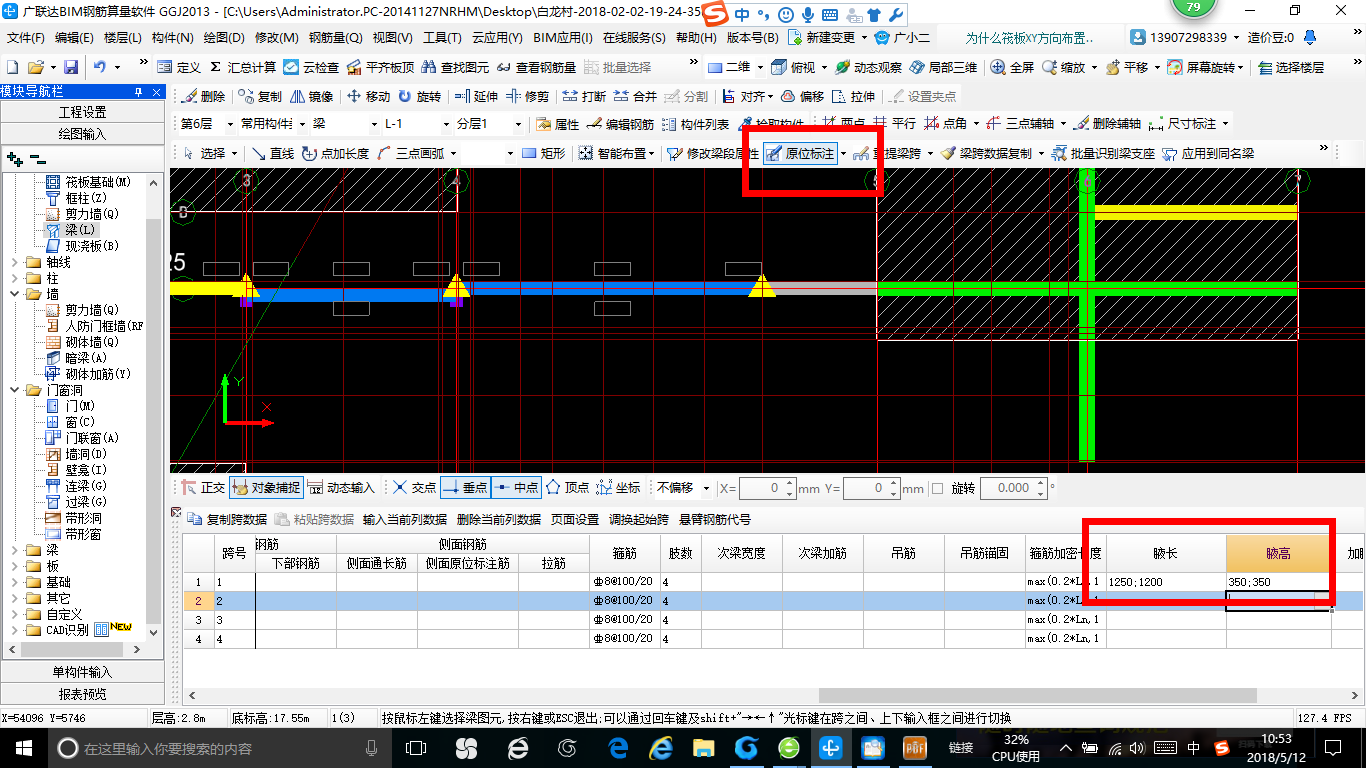Click 全屏 full screen zoom
The image size is (1366, 768).
[1012, 67]
